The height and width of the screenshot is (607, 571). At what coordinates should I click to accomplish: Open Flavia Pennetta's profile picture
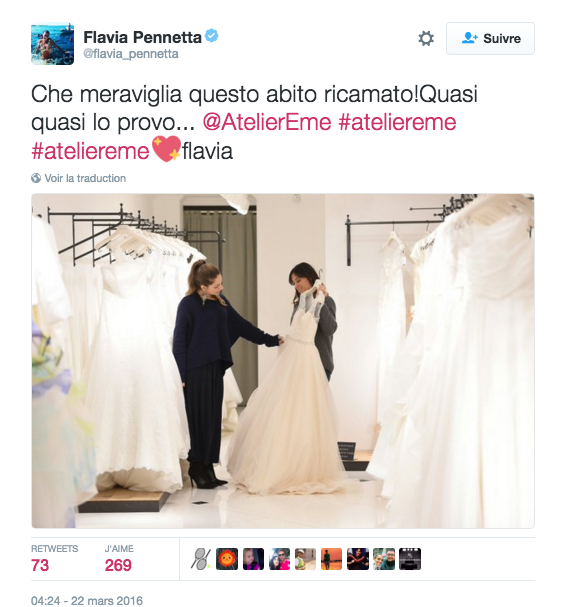[52, 43]
